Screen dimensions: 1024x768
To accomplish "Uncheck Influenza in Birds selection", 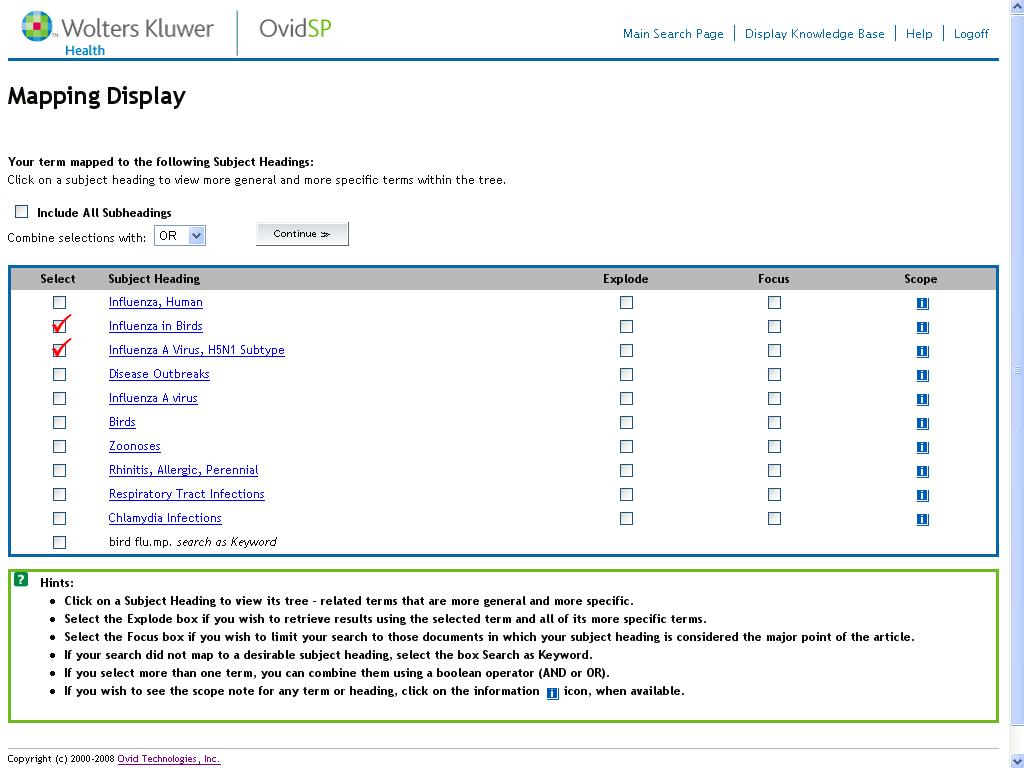I will pyautogui.click(x=59, y=326).
